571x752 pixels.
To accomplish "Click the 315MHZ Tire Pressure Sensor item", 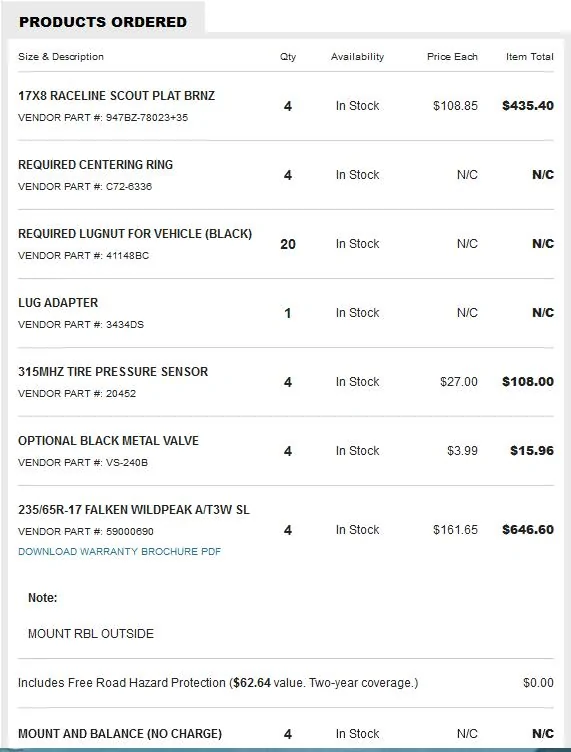I will tap(113, 372).
